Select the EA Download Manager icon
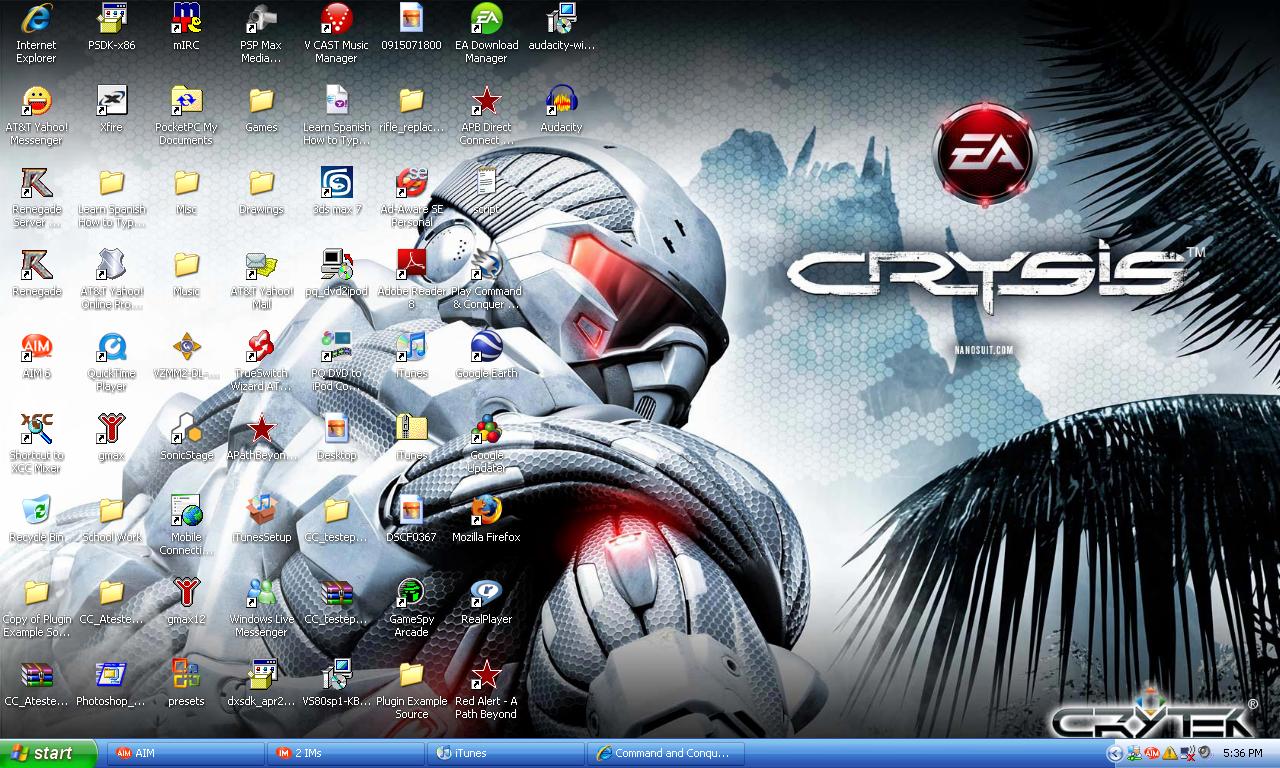The width and height of the screenshot is (1280, 768). tap(486, 20)
